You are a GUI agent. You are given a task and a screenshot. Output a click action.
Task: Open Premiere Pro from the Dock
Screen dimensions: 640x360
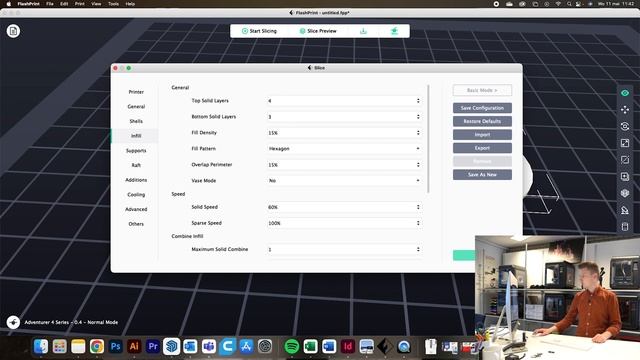point(153,347)
